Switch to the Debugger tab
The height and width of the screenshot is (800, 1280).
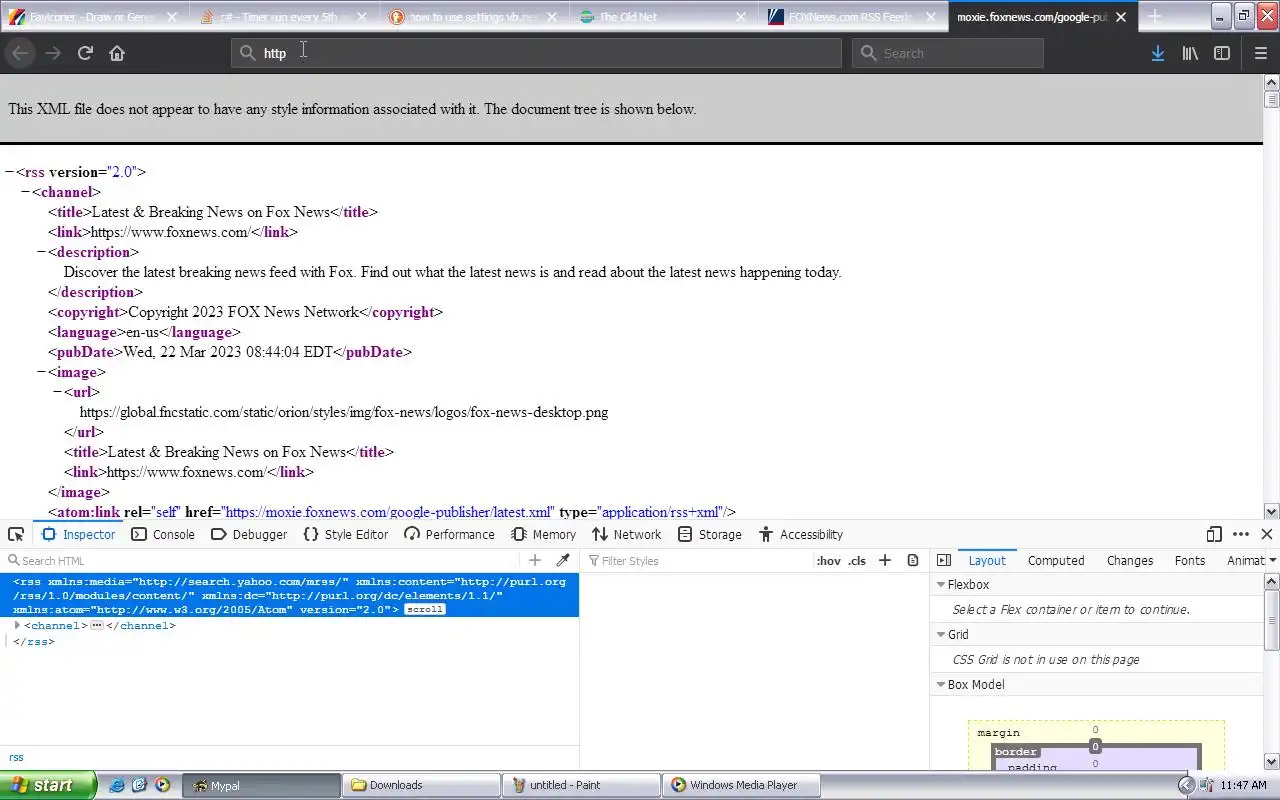pos(249,534)
